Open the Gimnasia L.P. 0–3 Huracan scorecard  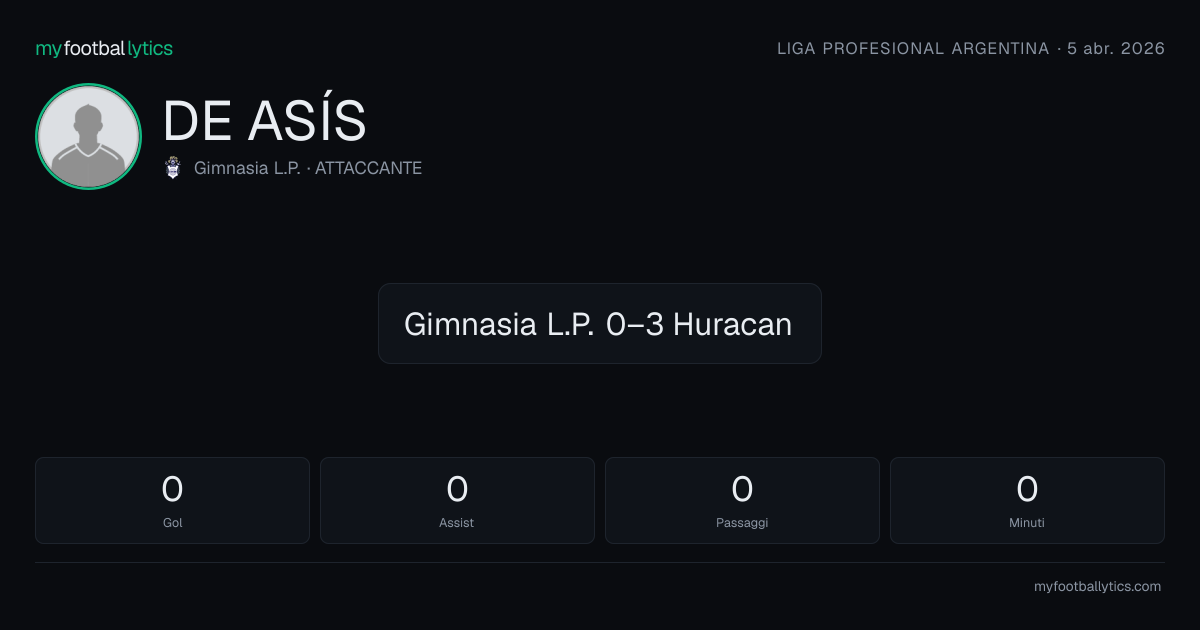600,323
